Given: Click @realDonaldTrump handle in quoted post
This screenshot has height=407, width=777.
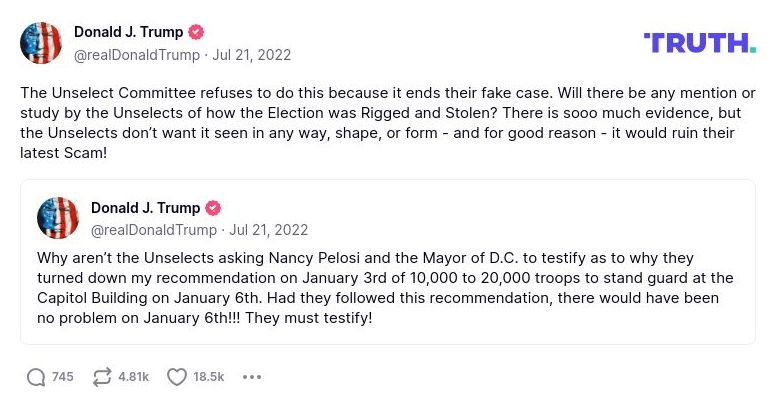Looking at the screenshot, I should (x=154, y=230).
